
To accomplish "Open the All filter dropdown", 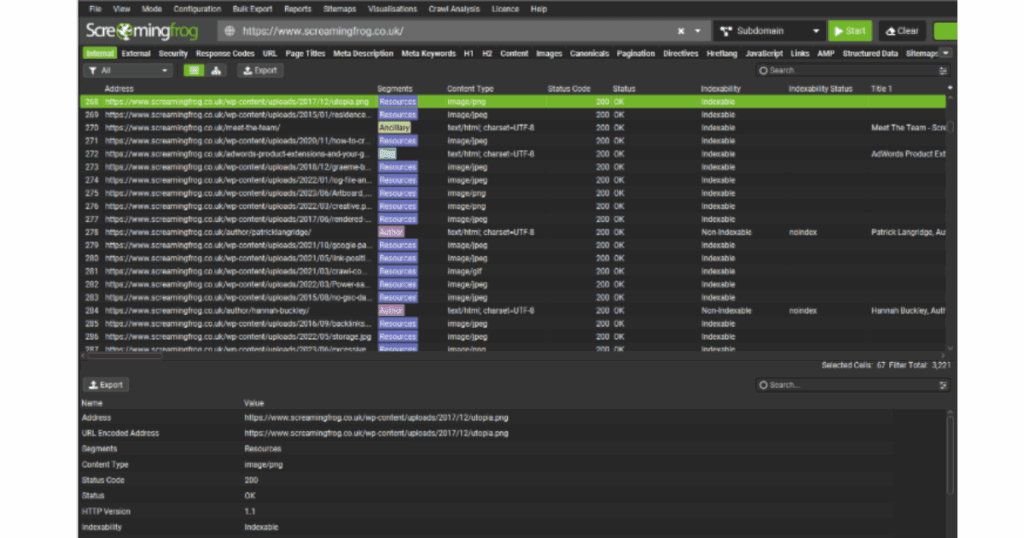I will pyautogui.click(x=128, y=71).
